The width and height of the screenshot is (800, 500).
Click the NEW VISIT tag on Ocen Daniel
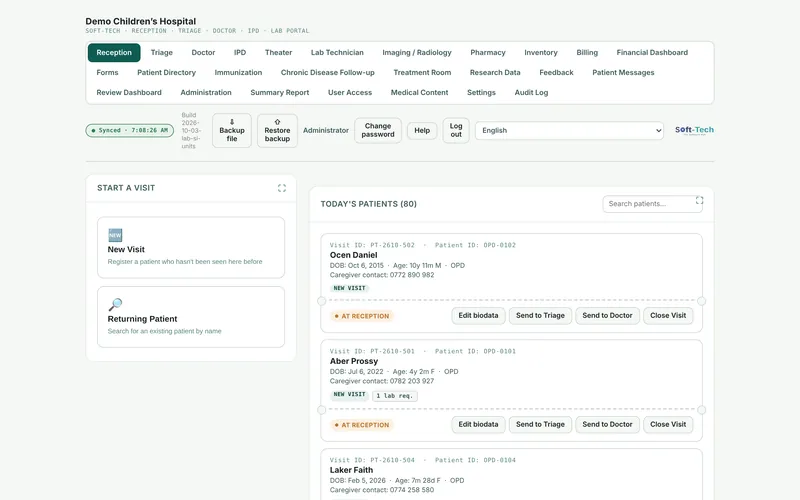point(349,288)
